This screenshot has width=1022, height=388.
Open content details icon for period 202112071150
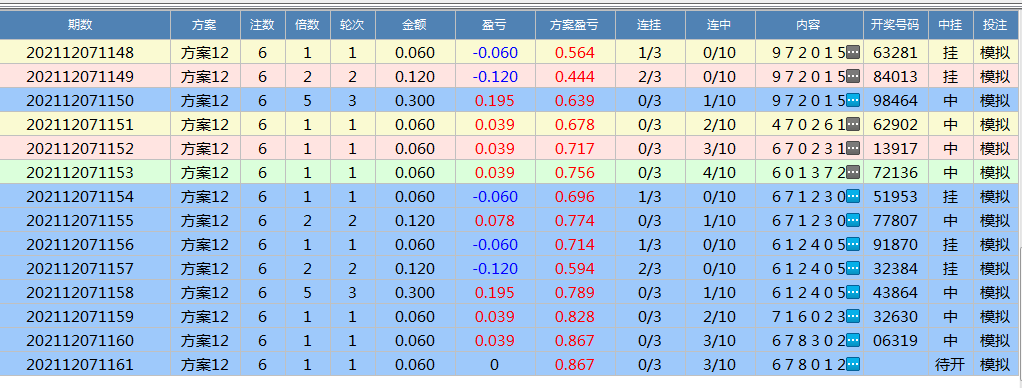coord(853,100)
